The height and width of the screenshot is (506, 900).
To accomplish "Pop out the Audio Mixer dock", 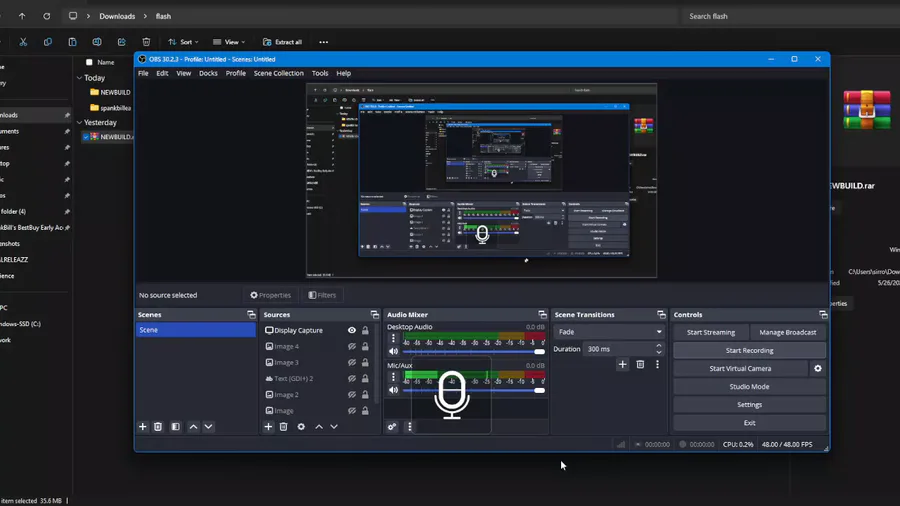I will [x=542, y=314].
